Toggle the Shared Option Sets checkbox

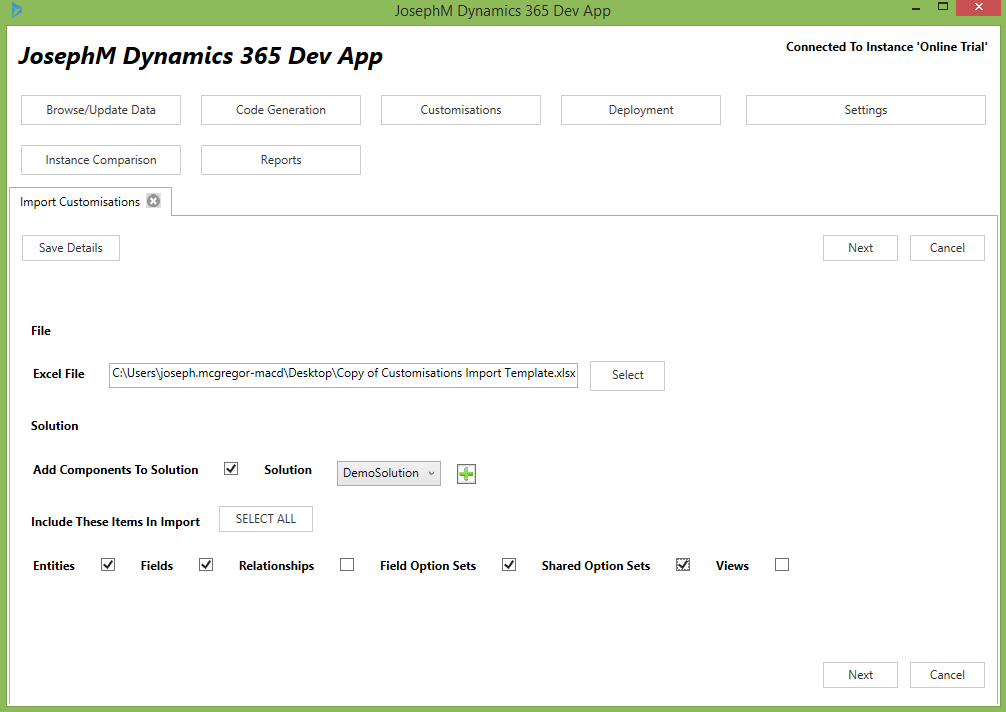pyautogui.click(x=683, y=565)
